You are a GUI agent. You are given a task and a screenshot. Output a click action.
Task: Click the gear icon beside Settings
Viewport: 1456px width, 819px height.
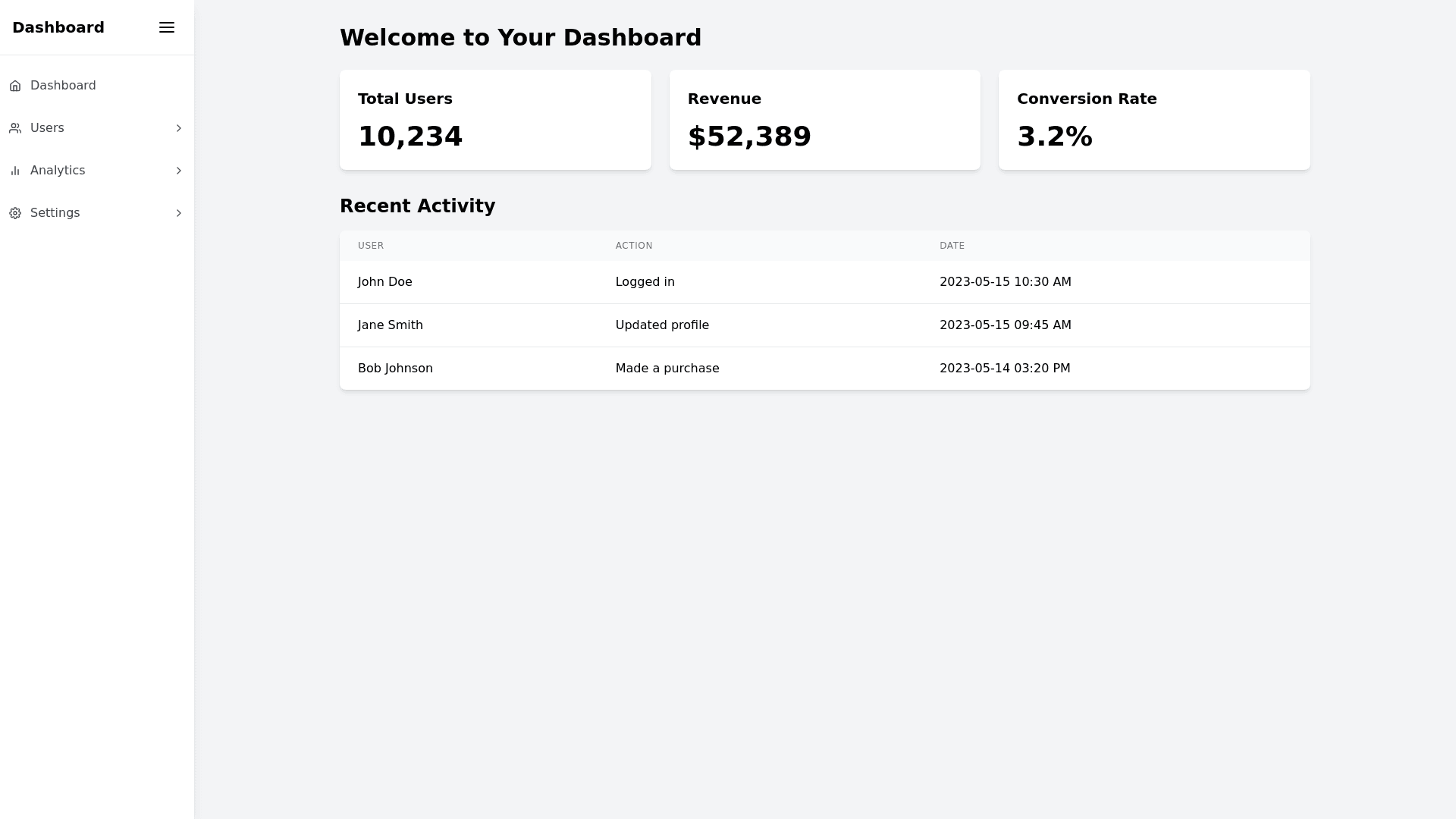pyautogui.click(x=15, y=213)
